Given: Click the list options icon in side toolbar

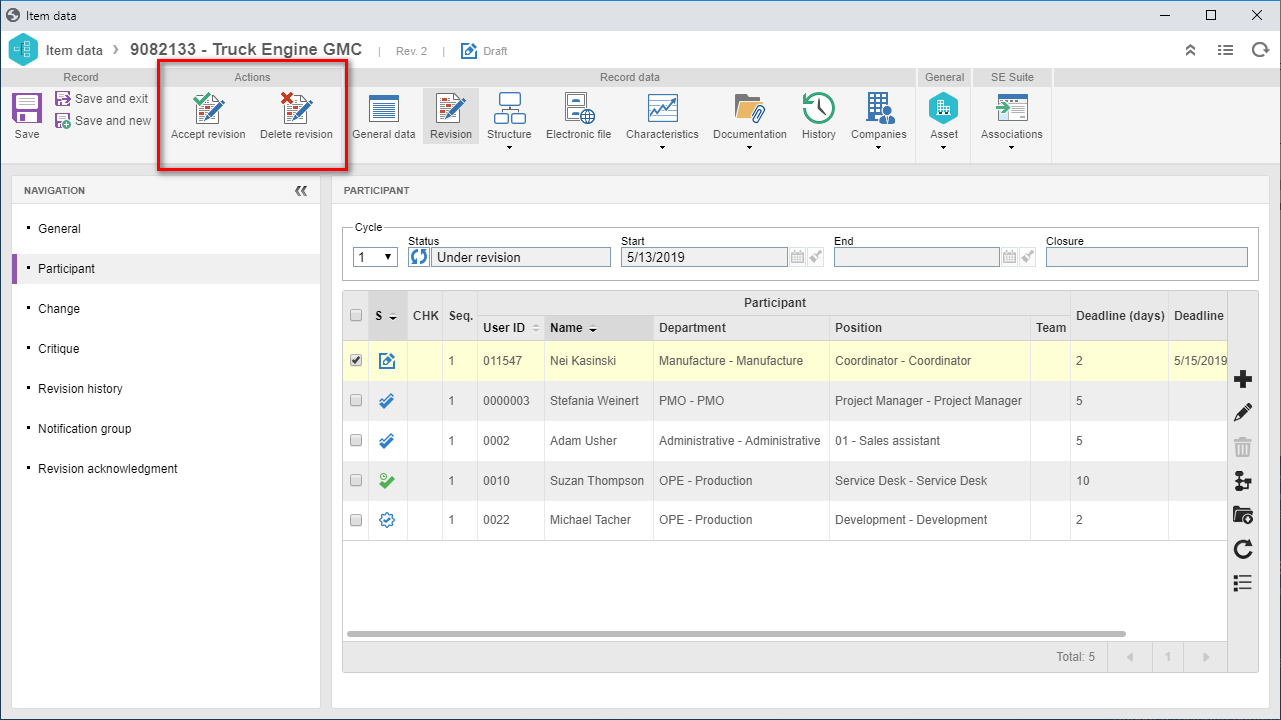Looking at the screenshot, I should (1243, 583).
